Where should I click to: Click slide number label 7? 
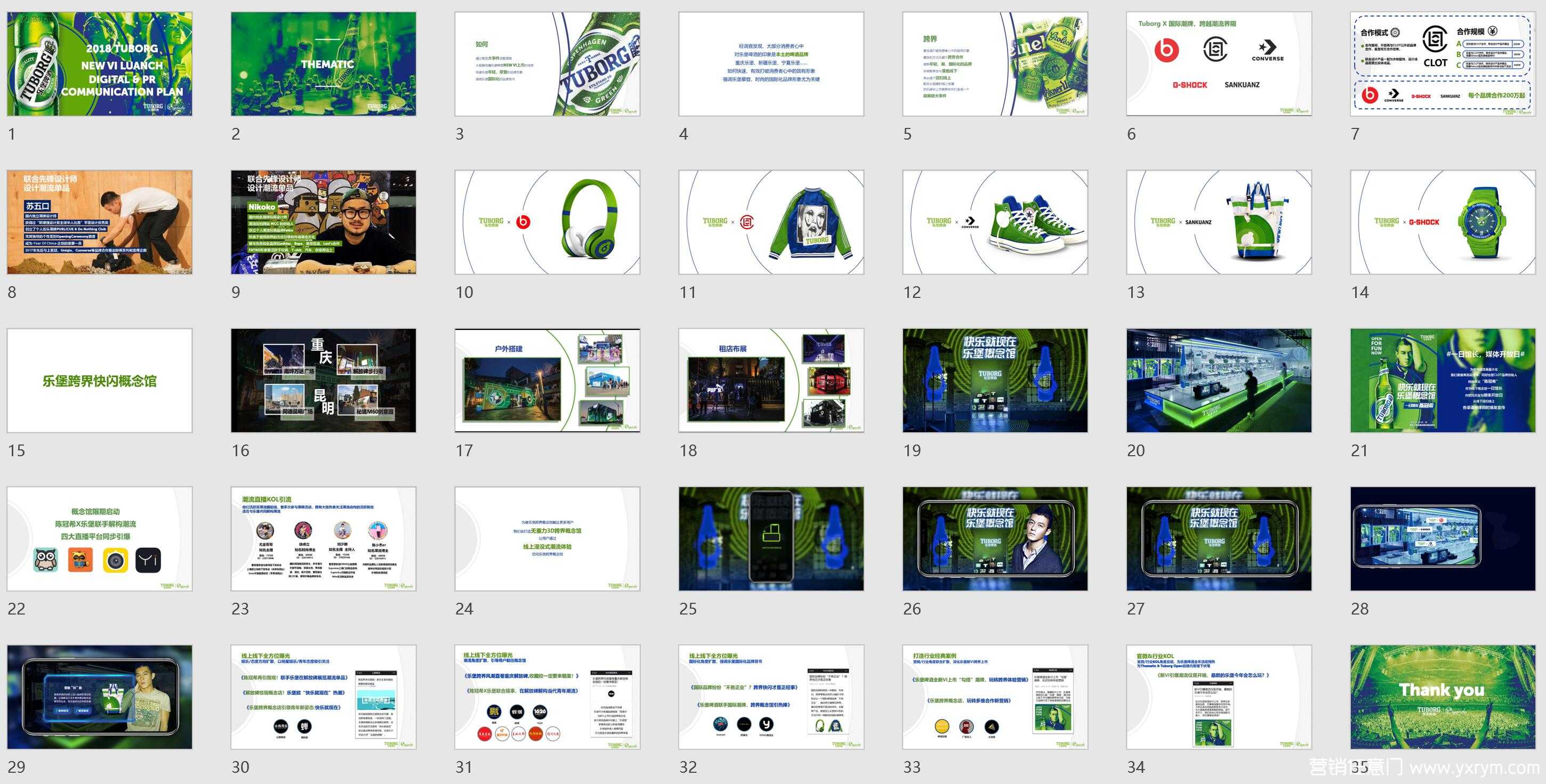point(1355,134)
